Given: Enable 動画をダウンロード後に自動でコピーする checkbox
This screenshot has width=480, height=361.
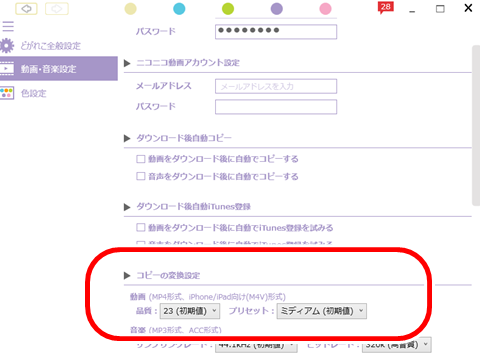Looking at the screenshot, I should click(x=141, y=159).
